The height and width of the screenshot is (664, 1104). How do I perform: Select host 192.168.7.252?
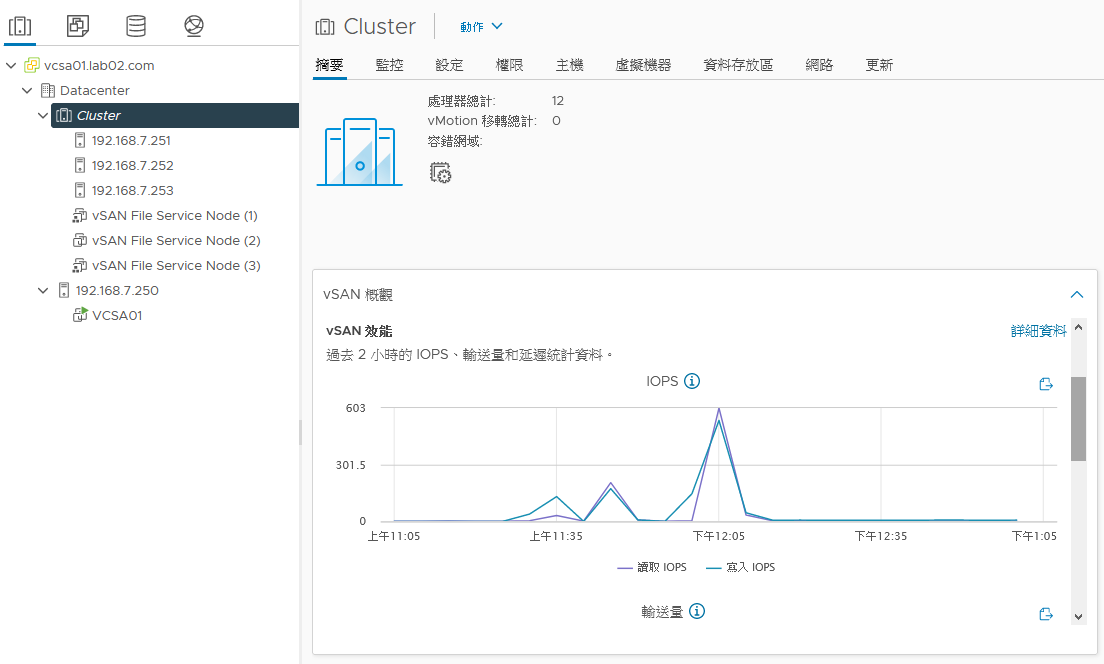132,165
